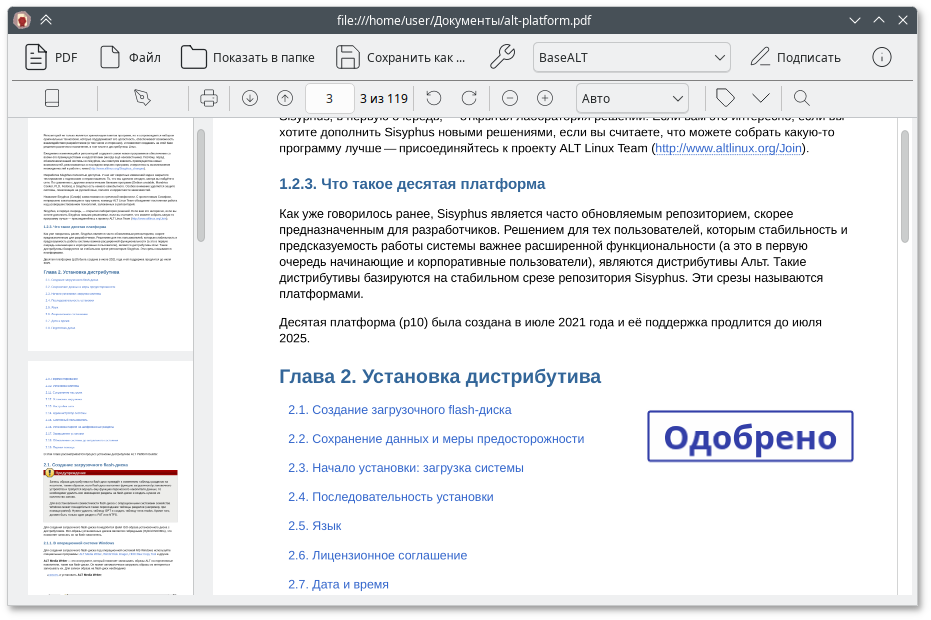
Task: Open the «Файл» menu
Action: click(133, 57)
